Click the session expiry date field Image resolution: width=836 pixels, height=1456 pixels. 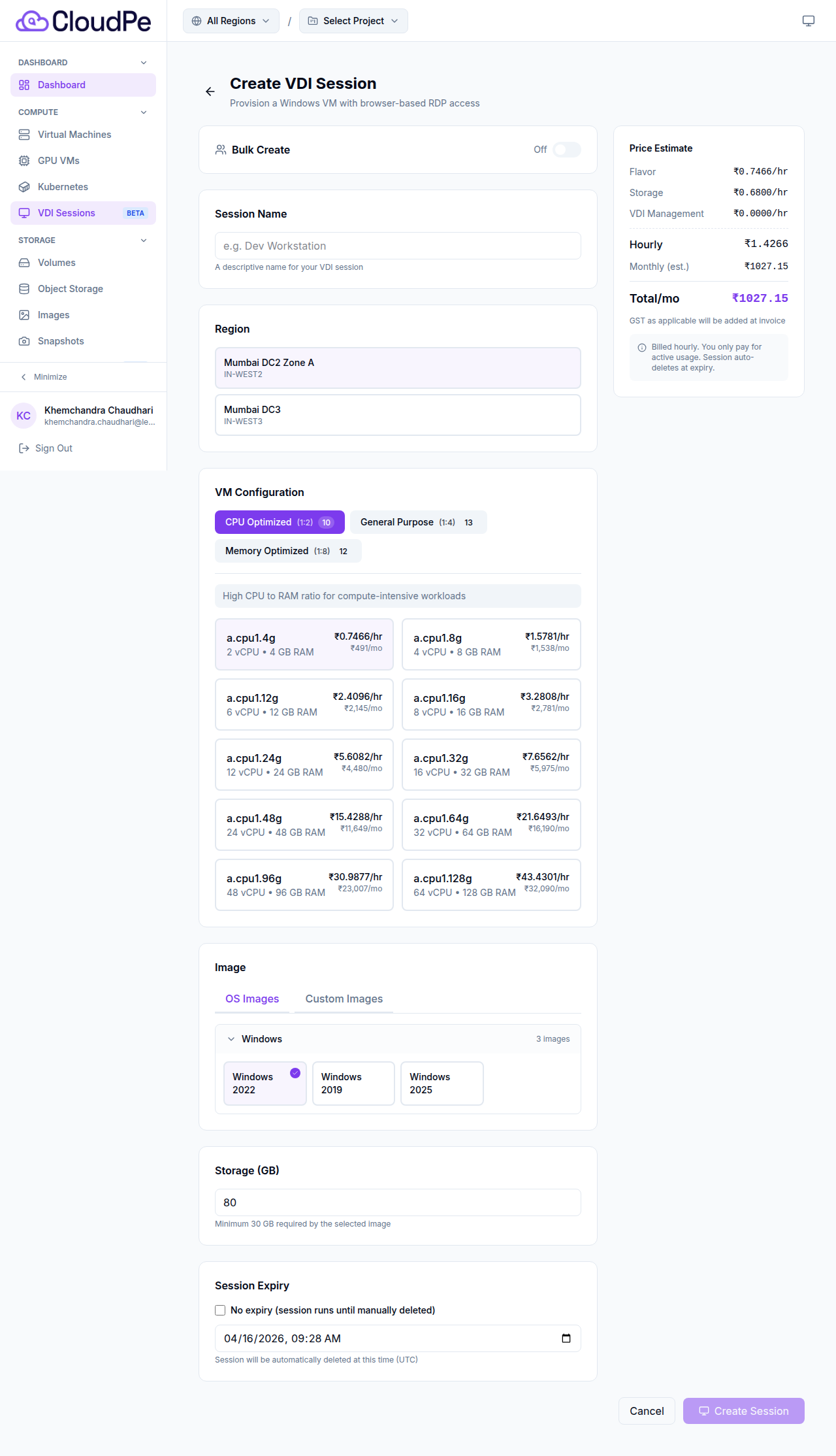[398, 1338]
